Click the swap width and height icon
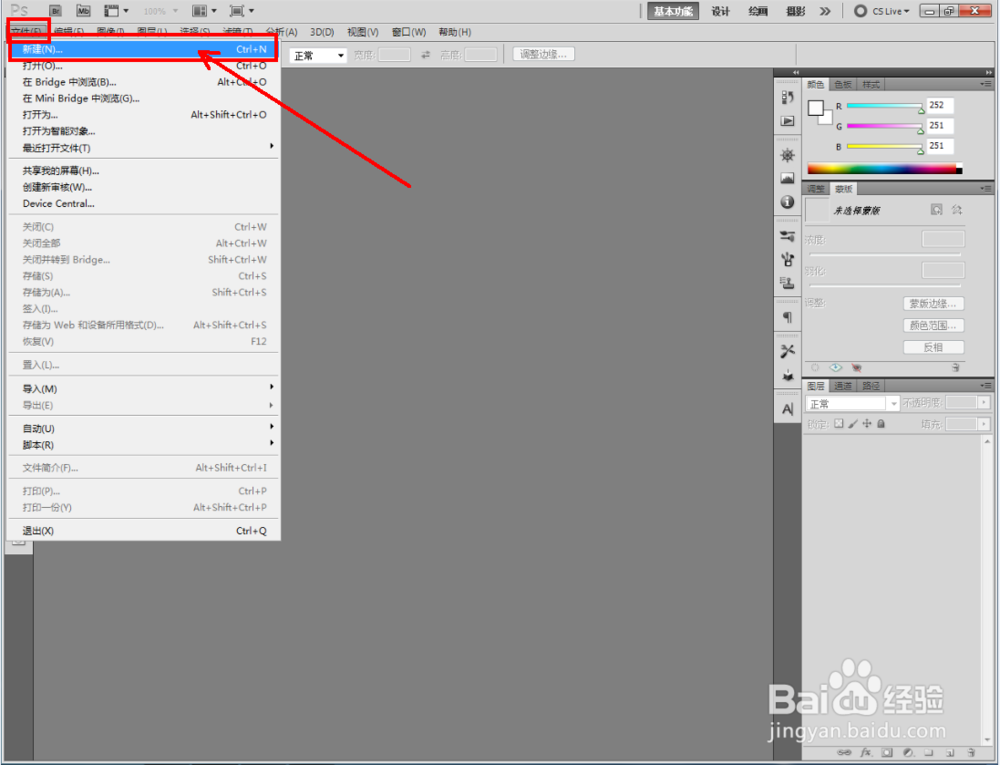1000x765 pixels. pyautogui.click(x=425, y=55)
